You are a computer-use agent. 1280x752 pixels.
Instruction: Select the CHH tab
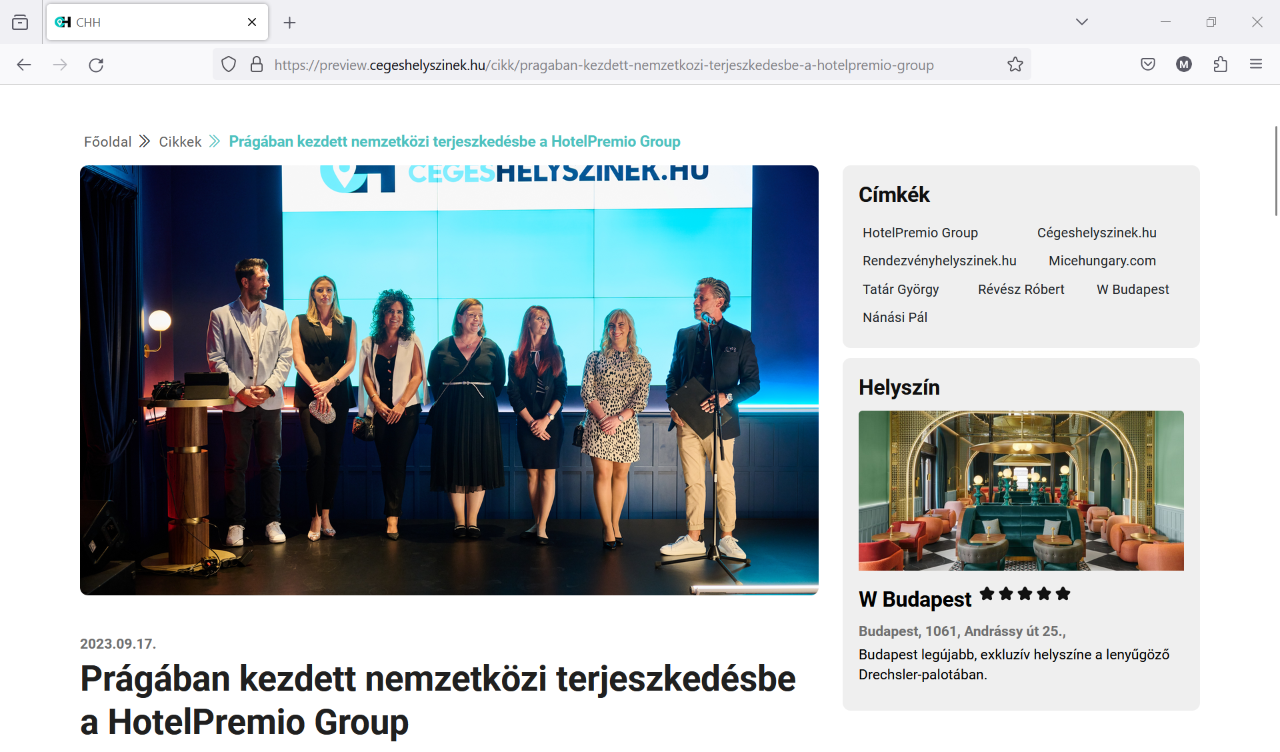(x=156, y=22)
